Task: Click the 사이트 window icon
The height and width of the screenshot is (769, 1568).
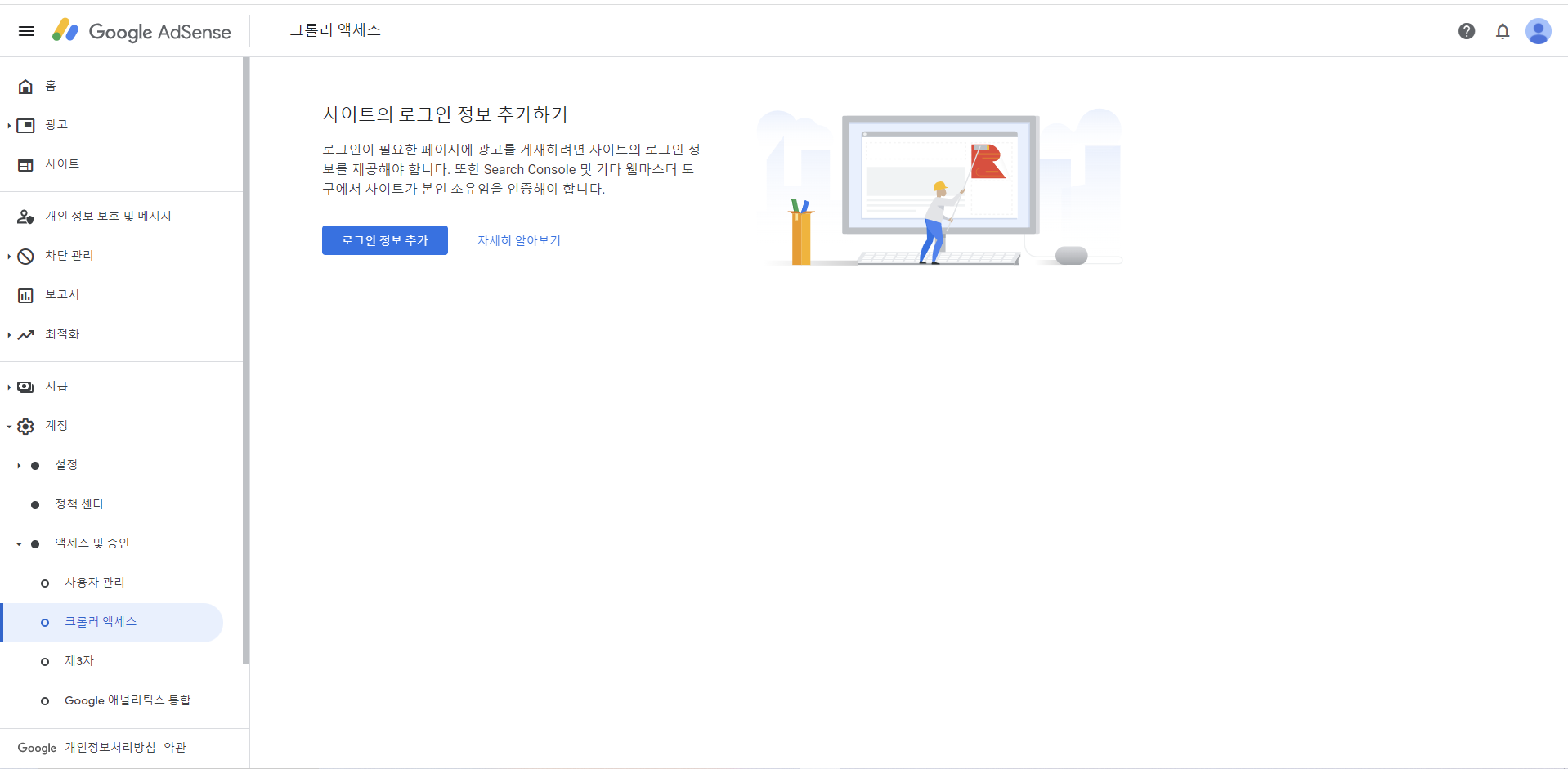Action: coord(26,164)
